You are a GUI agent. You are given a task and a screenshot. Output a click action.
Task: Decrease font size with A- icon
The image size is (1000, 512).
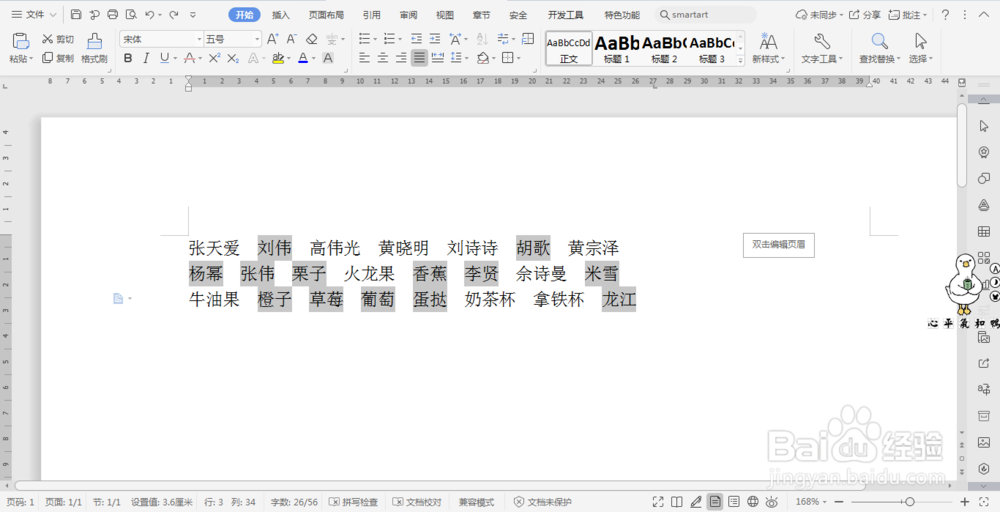pos(291,39)
